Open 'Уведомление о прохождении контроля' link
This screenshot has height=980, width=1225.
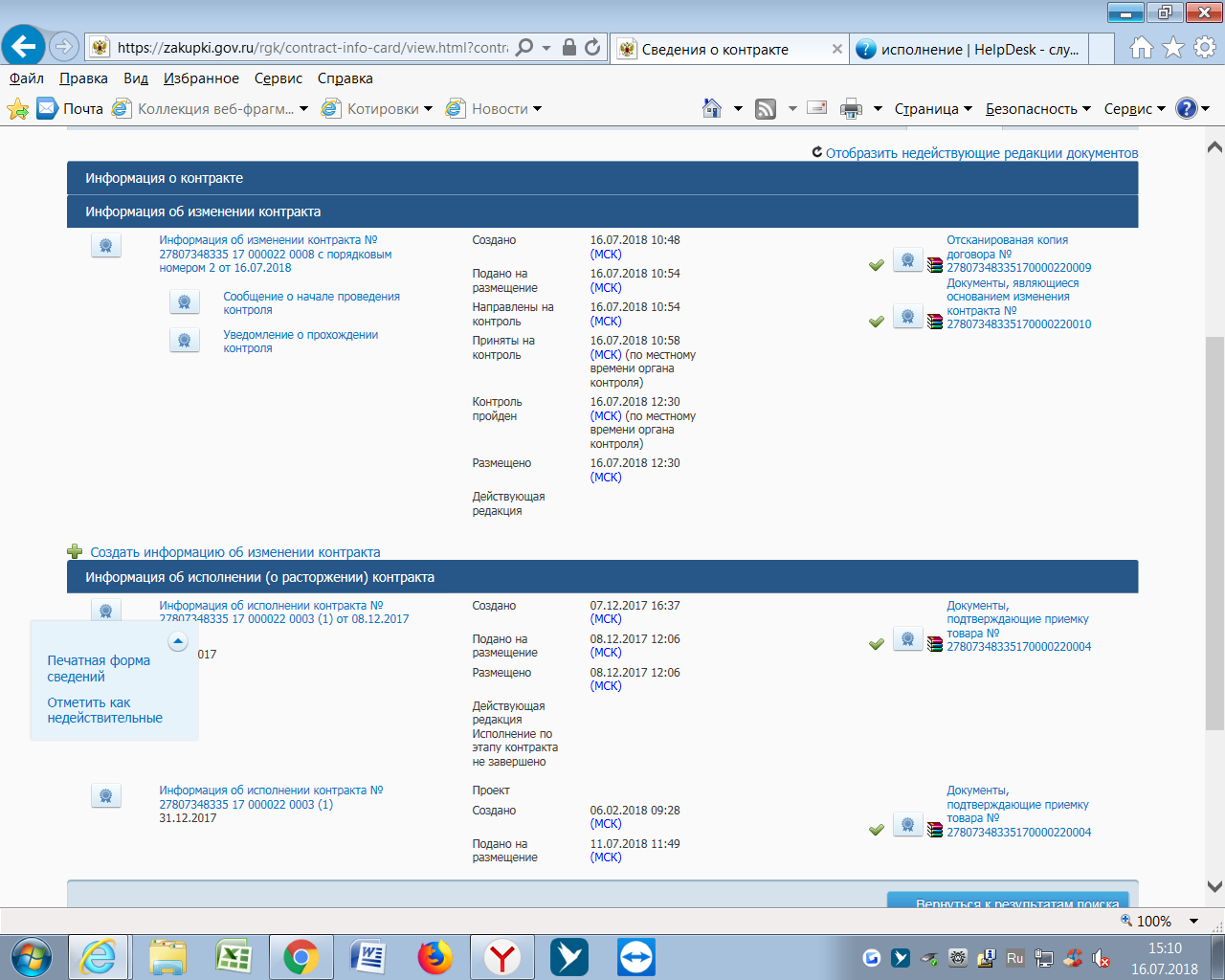click(301, 342)
